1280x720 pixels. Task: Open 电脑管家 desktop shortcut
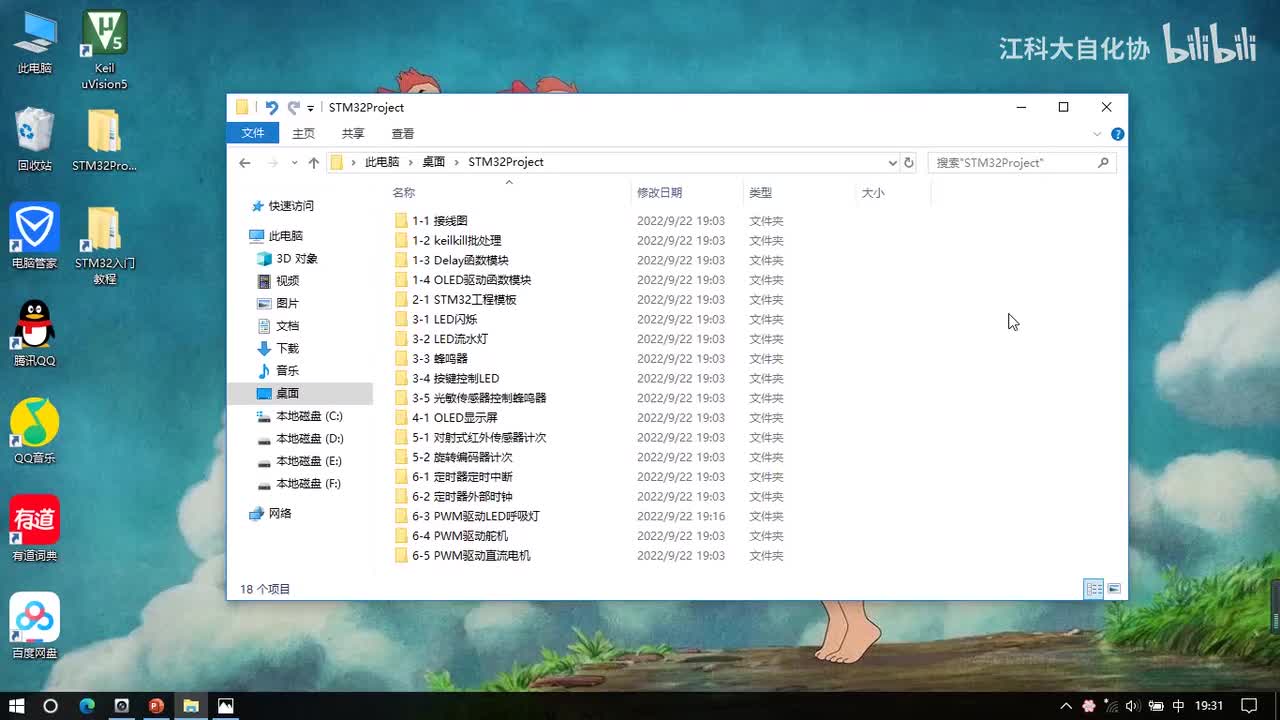pos(35,236)
